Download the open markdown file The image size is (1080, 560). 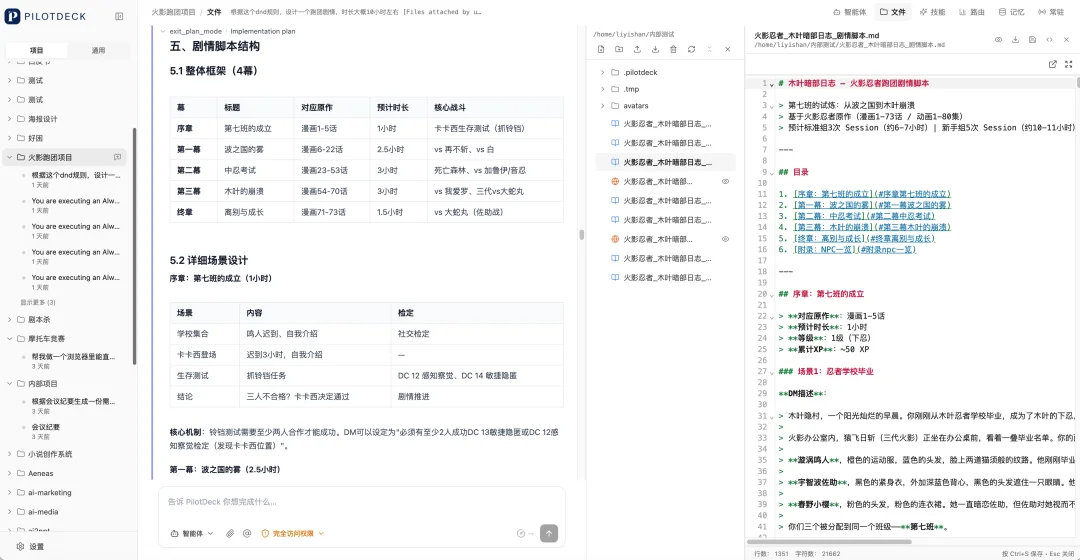1015,40
